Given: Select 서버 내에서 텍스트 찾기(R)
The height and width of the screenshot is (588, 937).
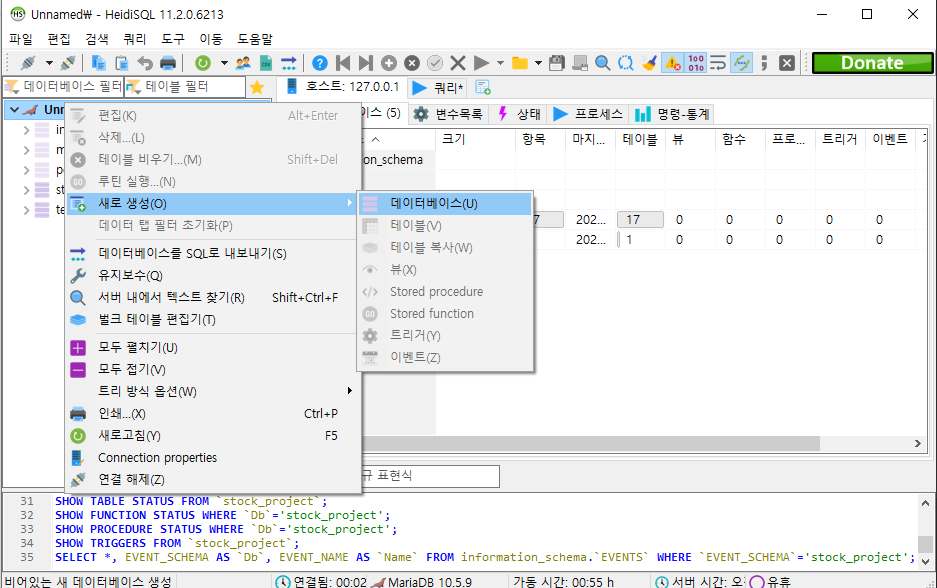Looking at the screenshot, I should click(x=212, y=298).
